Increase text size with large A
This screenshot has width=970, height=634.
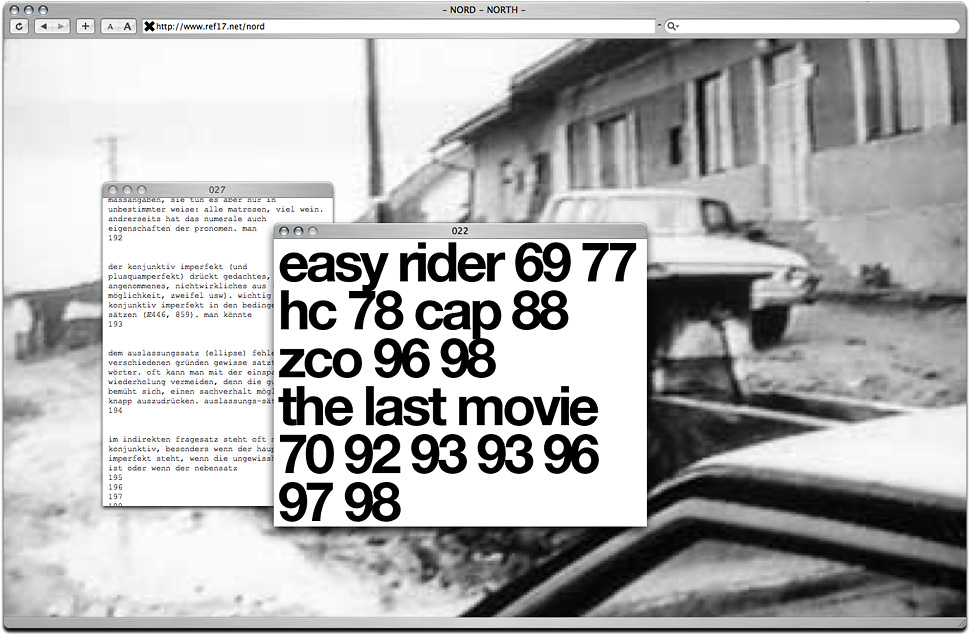point(127,26)
